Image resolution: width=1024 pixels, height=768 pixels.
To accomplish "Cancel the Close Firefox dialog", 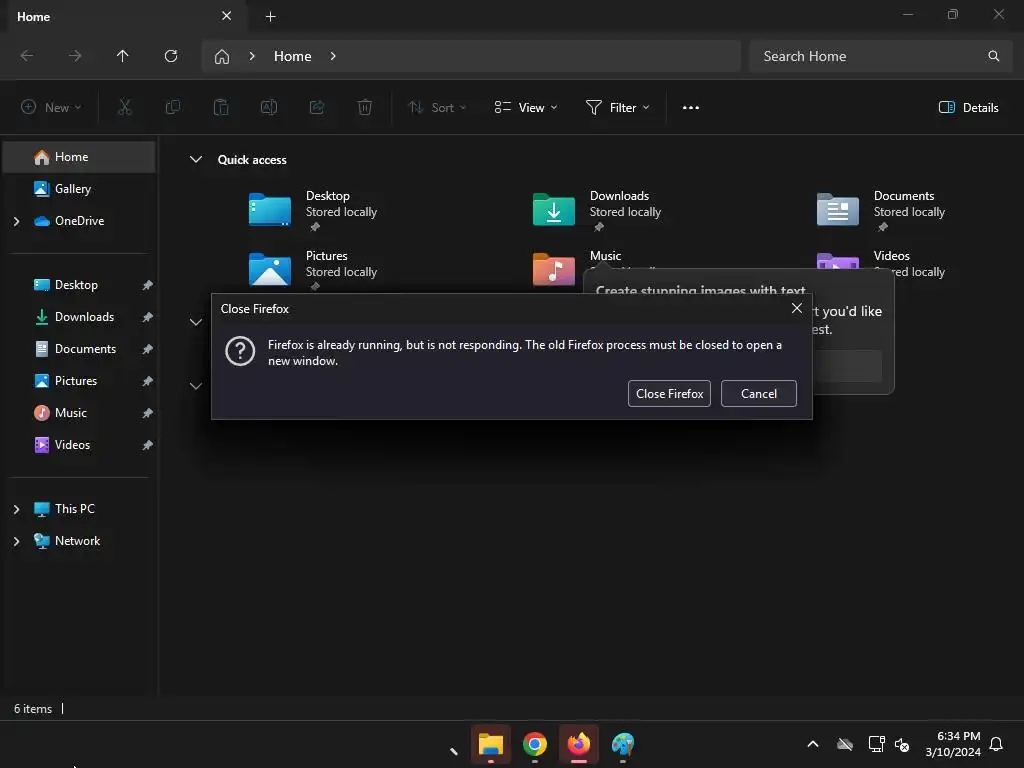I will click(x=758, y=393).
